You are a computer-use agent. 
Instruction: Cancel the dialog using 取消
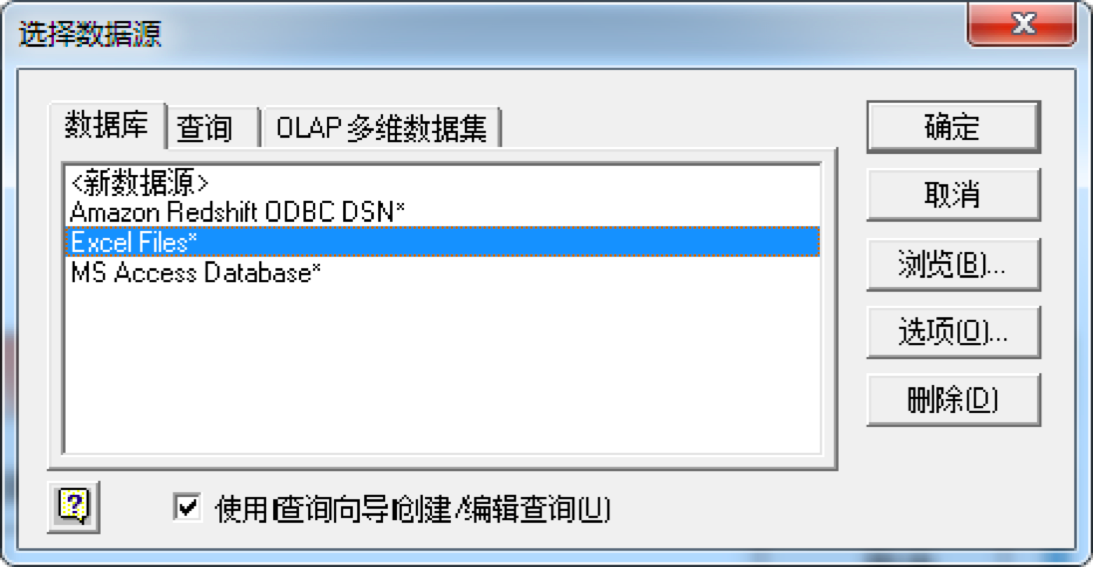click(x=953, y=195)
